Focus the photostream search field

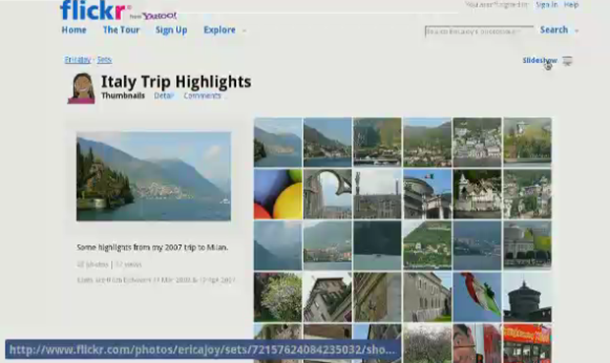(x=479, y=31)
